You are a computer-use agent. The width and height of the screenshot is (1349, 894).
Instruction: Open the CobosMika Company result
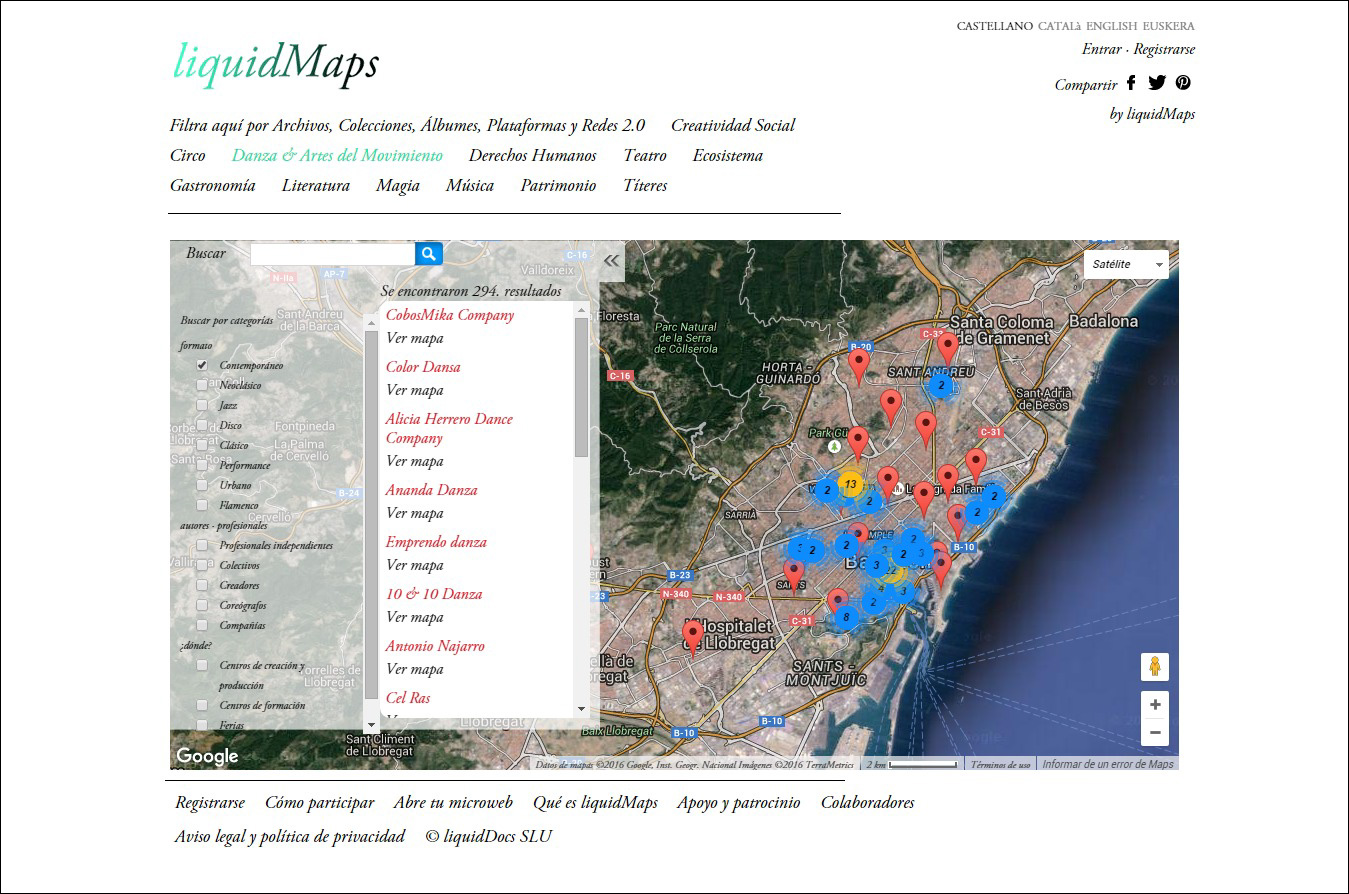[x=450, y=315]
